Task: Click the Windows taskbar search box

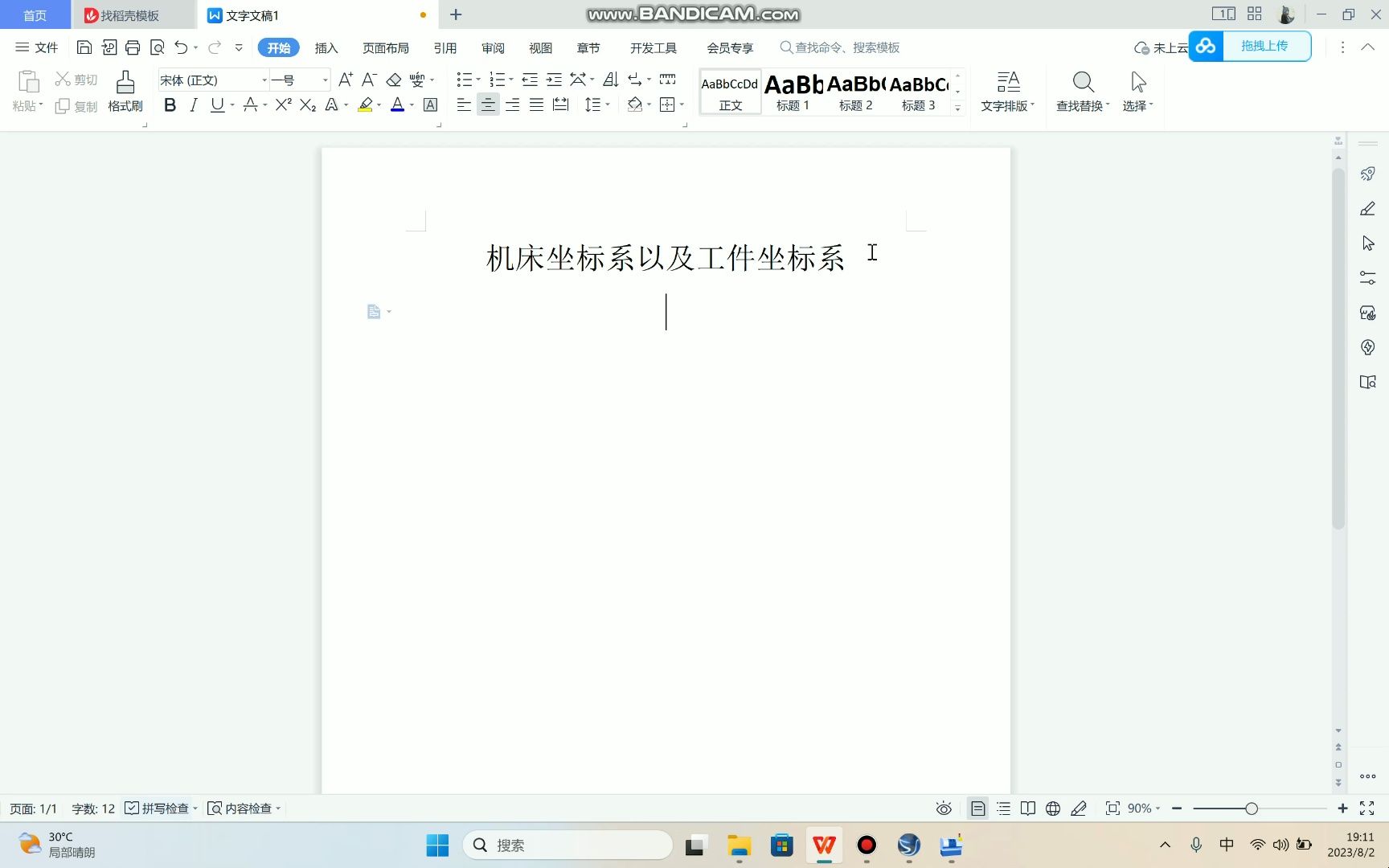Action: pyautogui.click(x=567, y=845)
